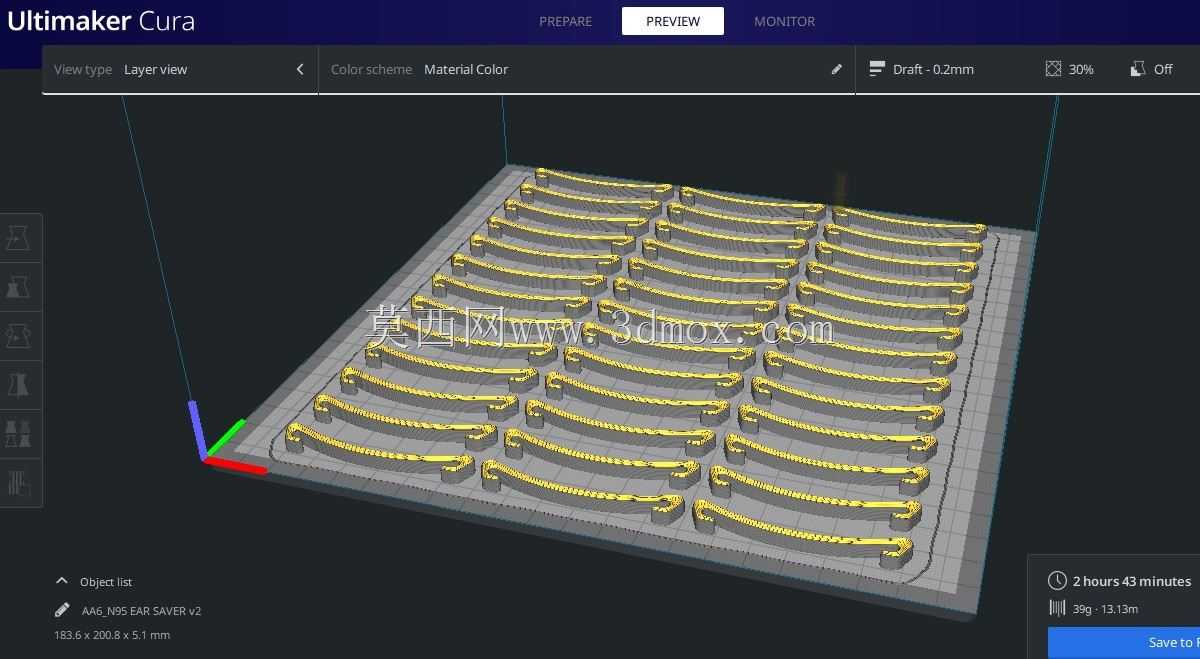Viewport: 1200px width, 659px height.
Task: Click the XYZ axis gizmo on build plate
Action: (x=226, y=436)
